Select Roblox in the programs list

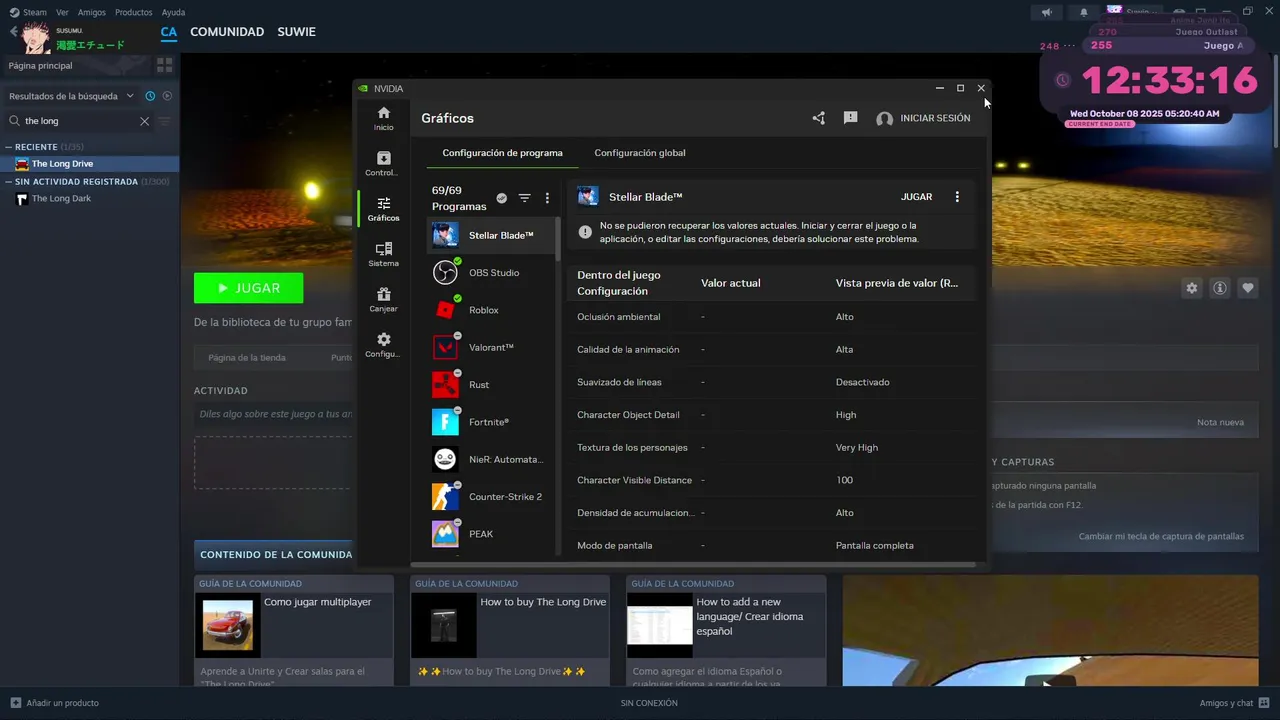click(x=490, y=310)
